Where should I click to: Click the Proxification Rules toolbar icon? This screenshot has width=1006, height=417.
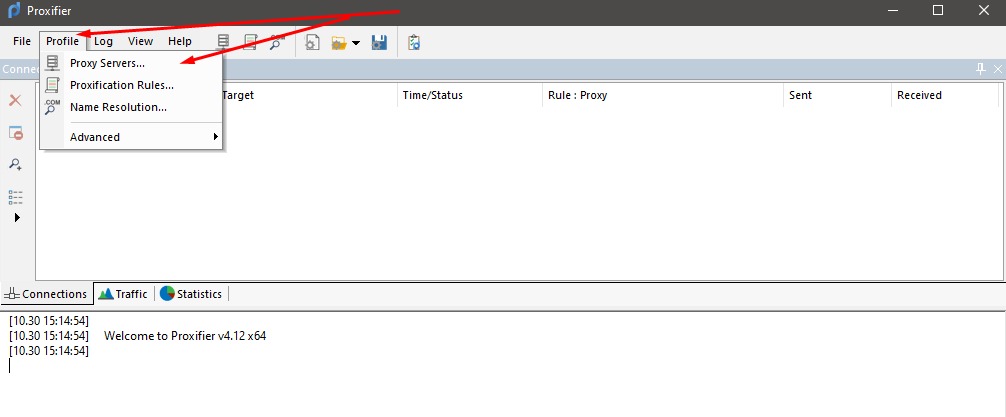click(x=250, y=42)
